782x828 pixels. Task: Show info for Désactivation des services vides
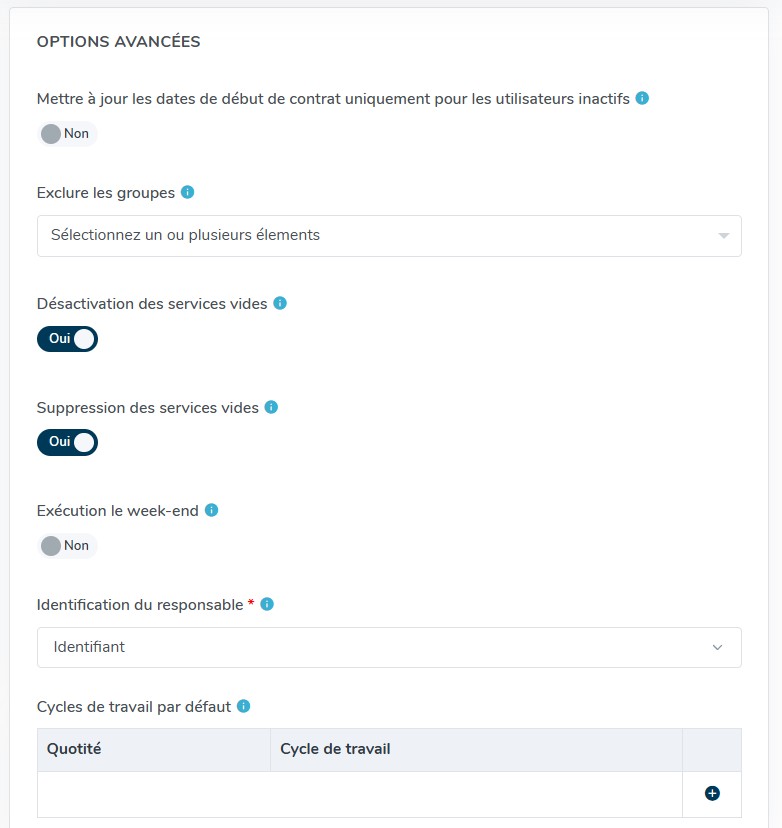click(280, 302)
